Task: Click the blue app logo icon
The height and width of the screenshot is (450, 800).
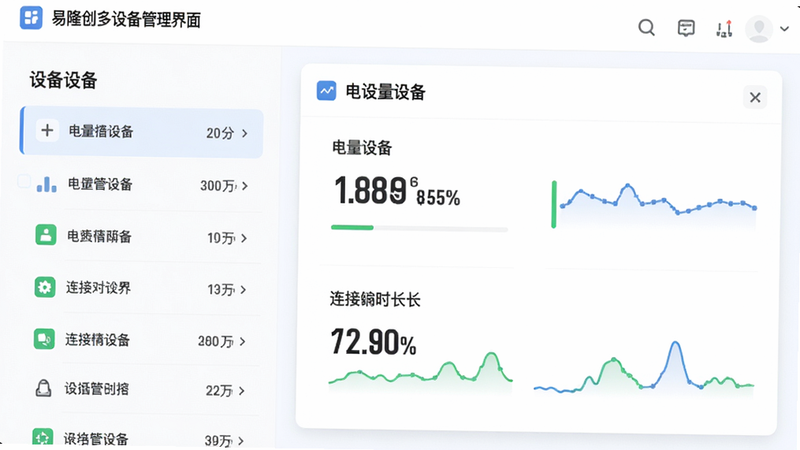Action: (31, 17)
